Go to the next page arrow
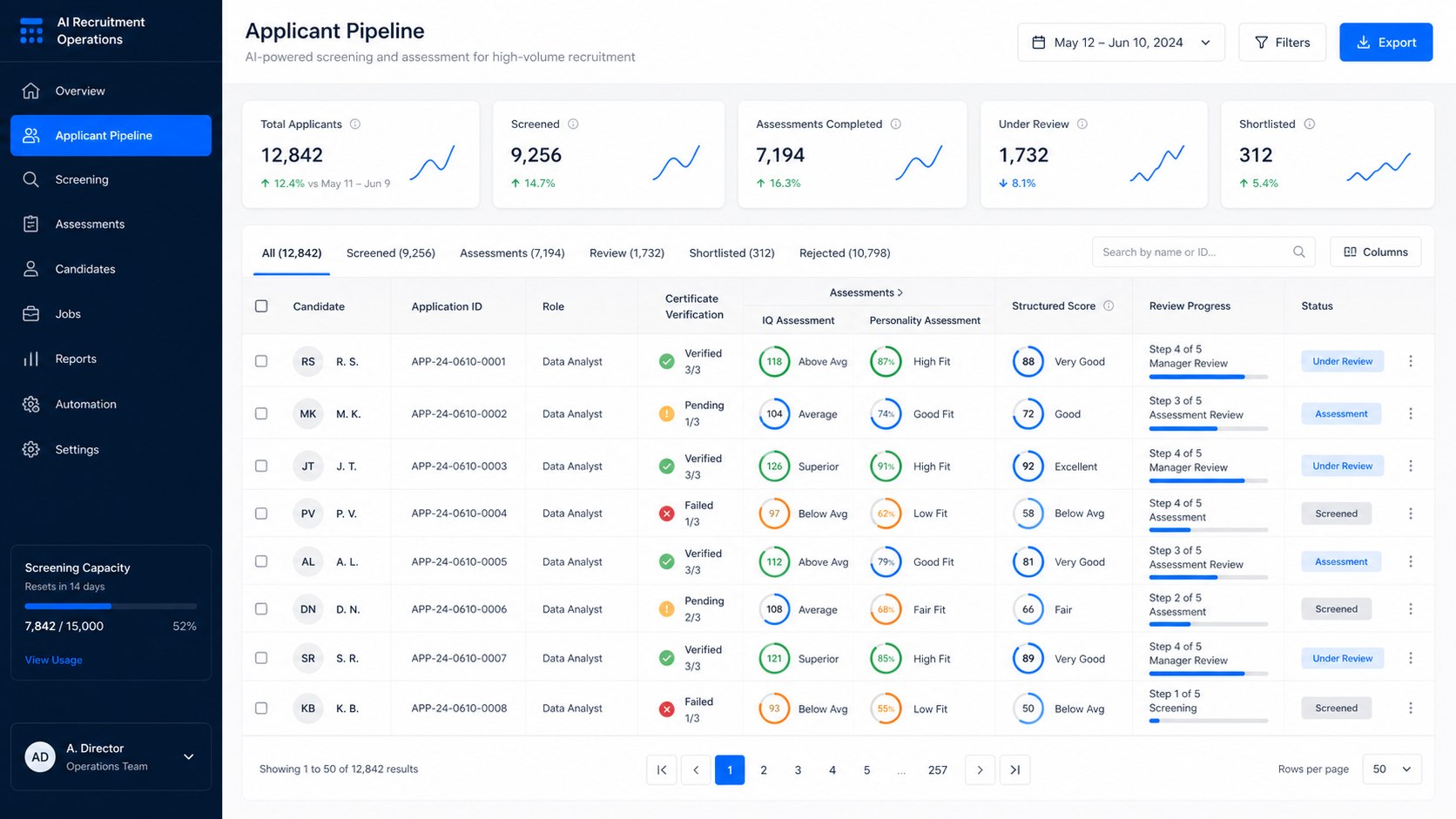1456x819 pixels. 981,770
